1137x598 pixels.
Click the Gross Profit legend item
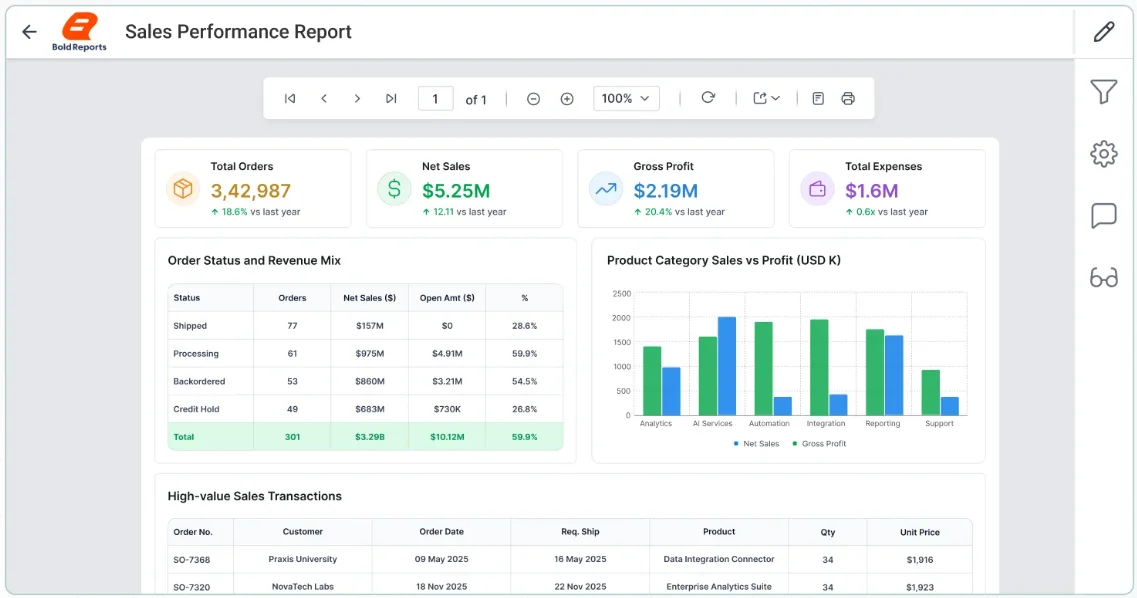pyautogui.click(x=819, y=444)
